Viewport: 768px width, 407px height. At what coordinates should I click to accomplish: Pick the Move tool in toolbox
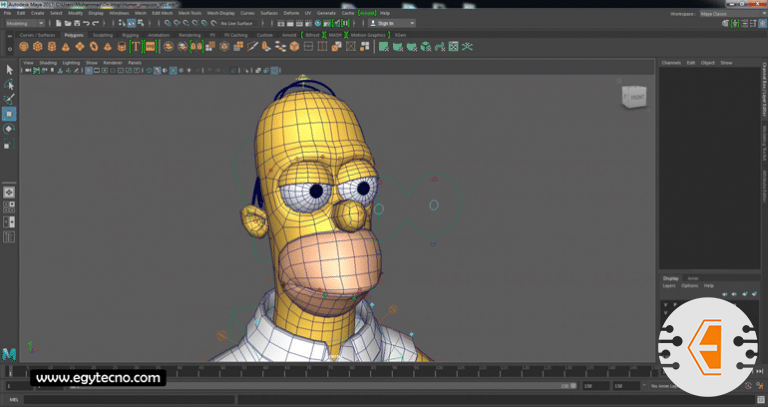point(9,114)
